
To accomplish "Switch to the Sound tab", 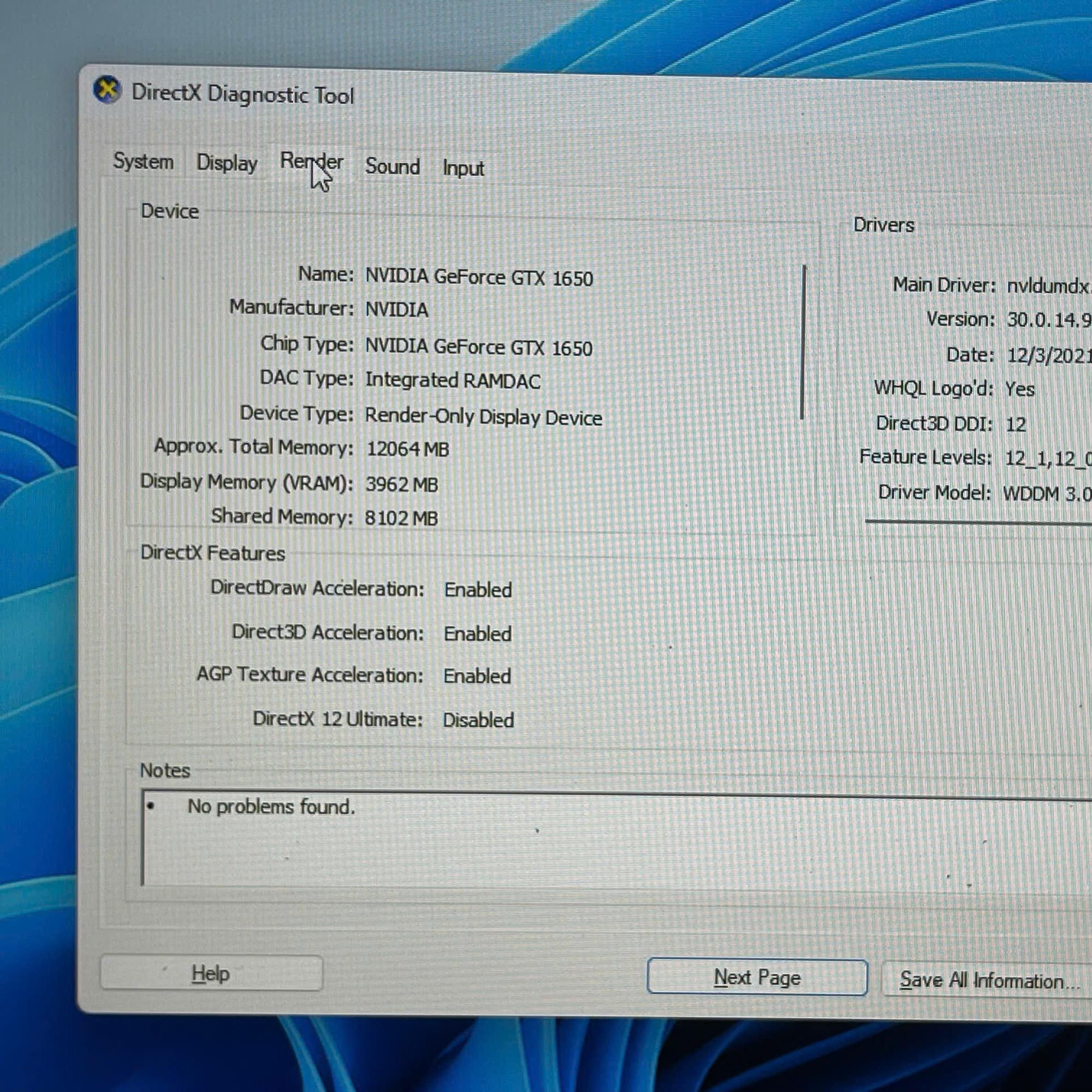I will point(393,167).
